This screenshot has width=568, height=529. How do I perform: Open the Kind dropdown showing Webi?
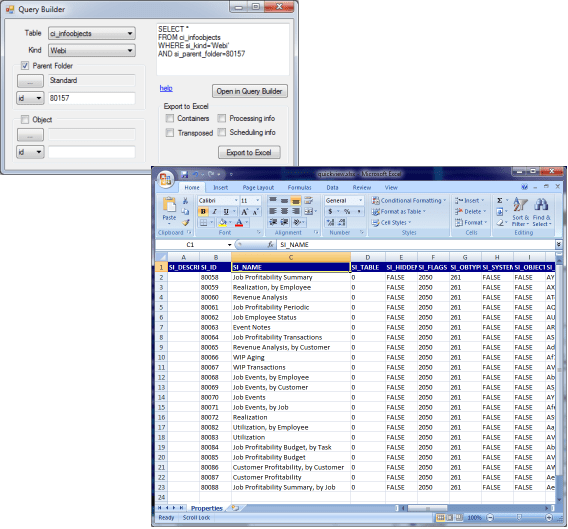click(92, 50)
